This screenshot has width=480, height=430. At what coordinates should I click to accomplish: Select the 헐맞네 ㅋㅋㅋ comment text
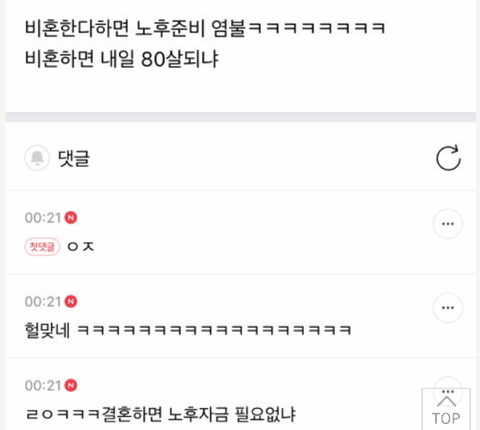[188, 330]
